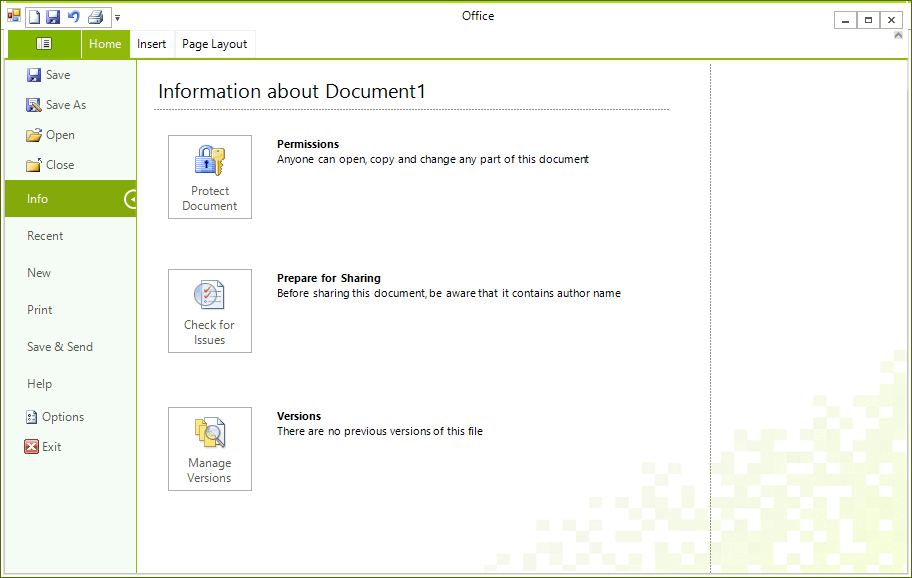
Task: Click 'There are no previous versions of this file'
Action: pos(380,431)
